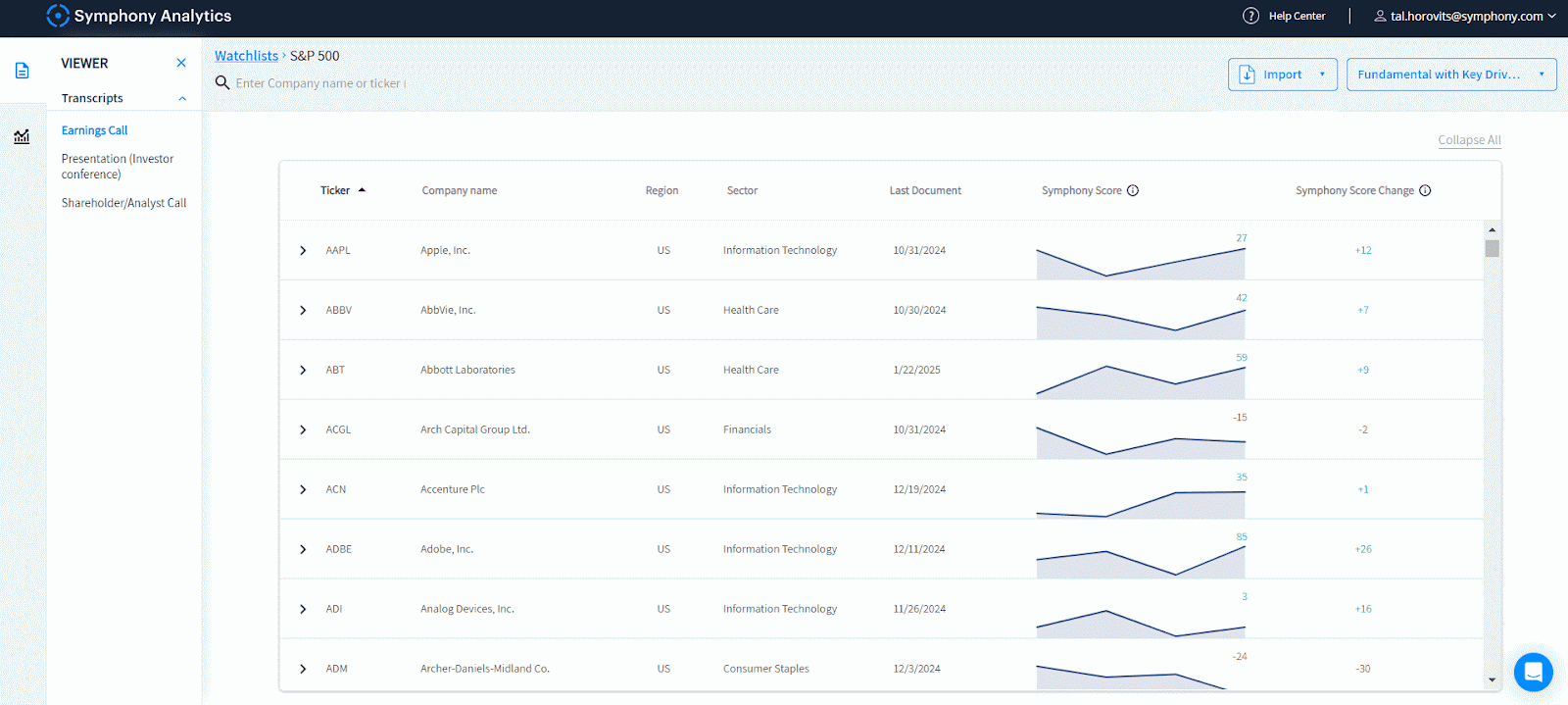Click the Transcripts section label

(x=92, y=98)
